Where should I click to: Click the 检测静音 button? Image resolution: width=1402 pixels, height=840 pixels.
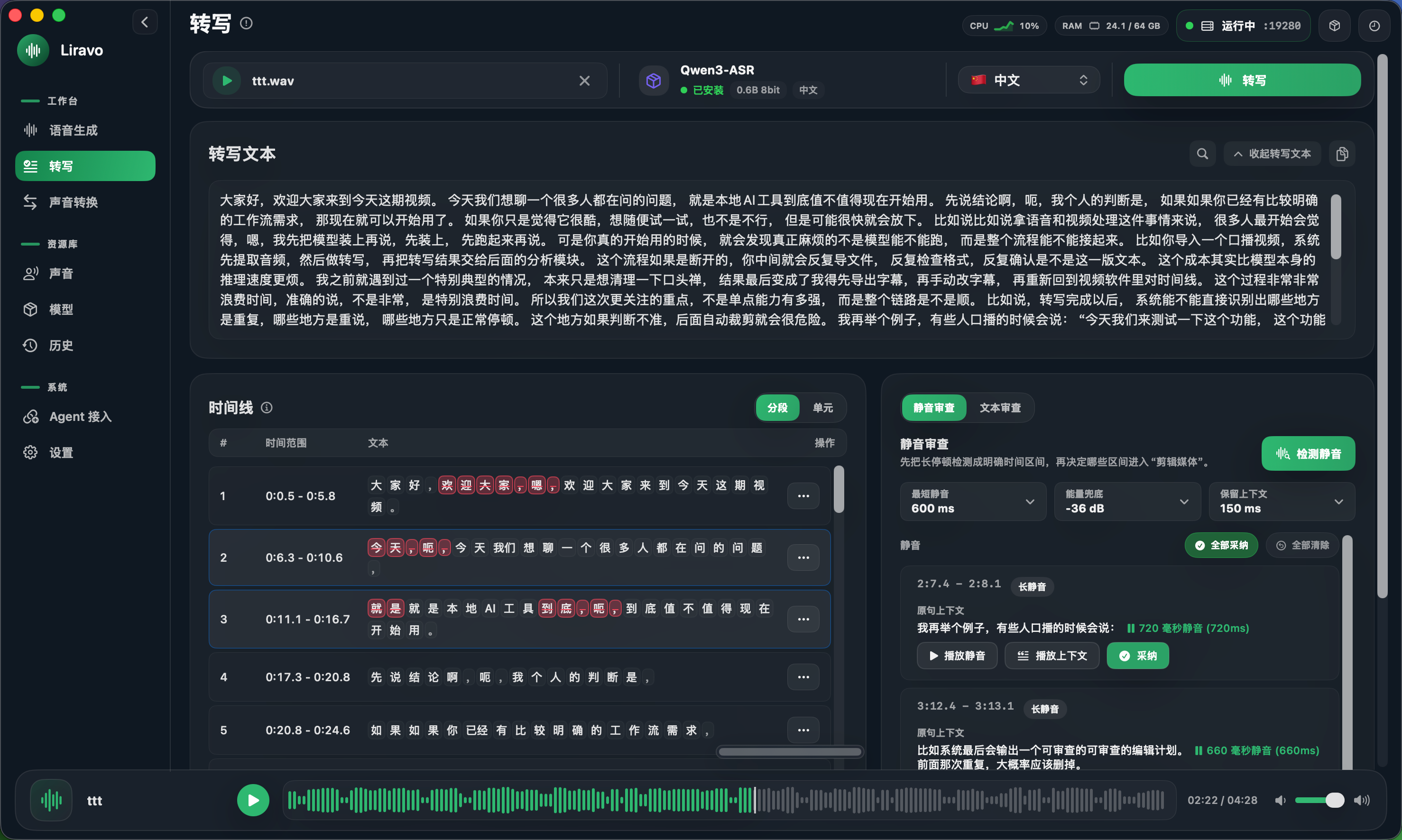pyautogui.click(x=1308, y=453)
